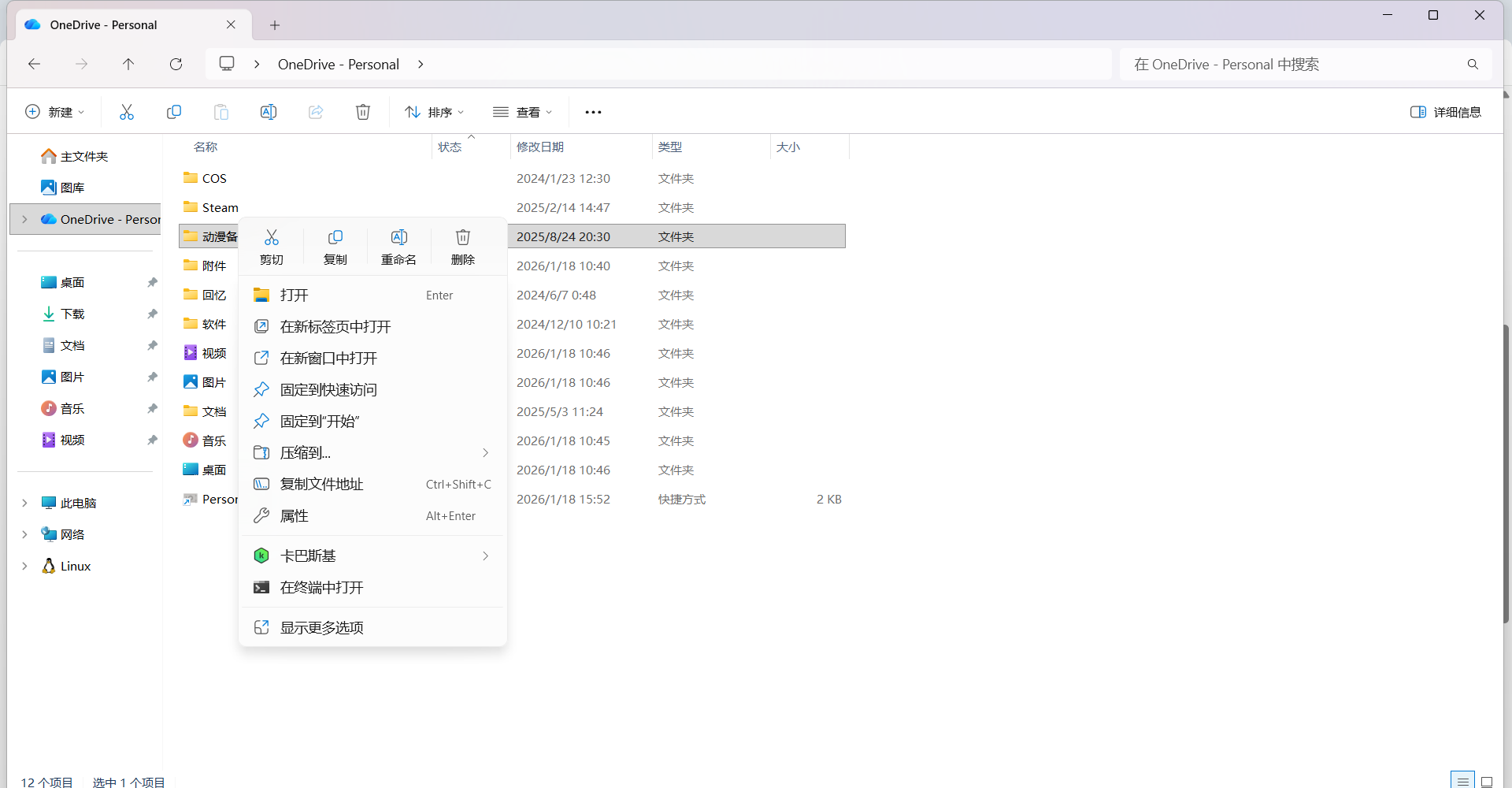The image size is (1512, 788).
Task: Expand the 网络 tree node
Action: [x=24, y=534]
